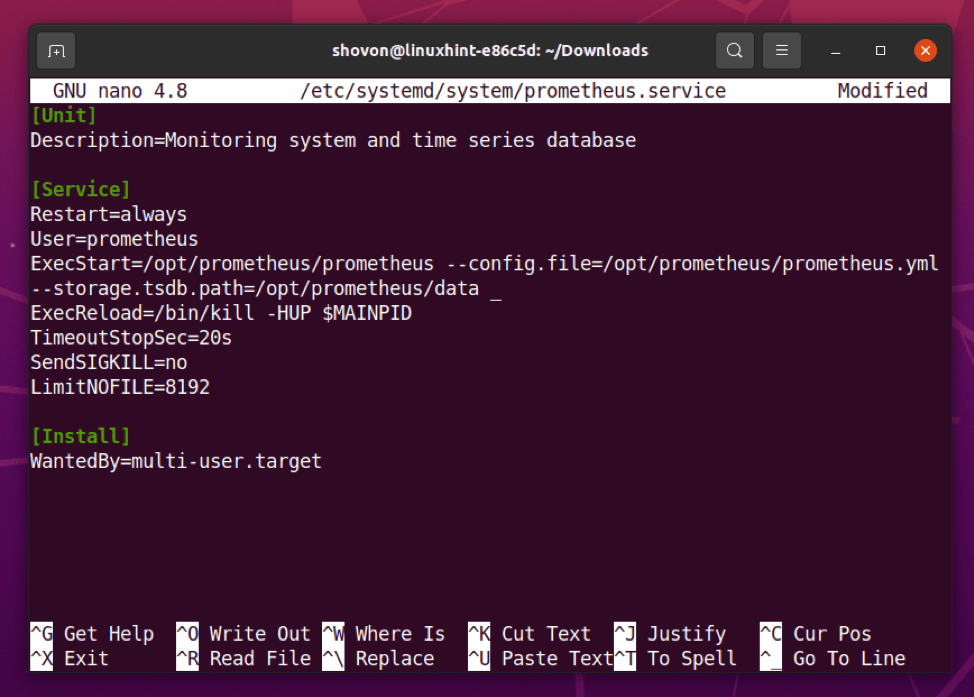Place cursor on Restart=always line
This screenshot has height=697, width=974.
(109, 214)
